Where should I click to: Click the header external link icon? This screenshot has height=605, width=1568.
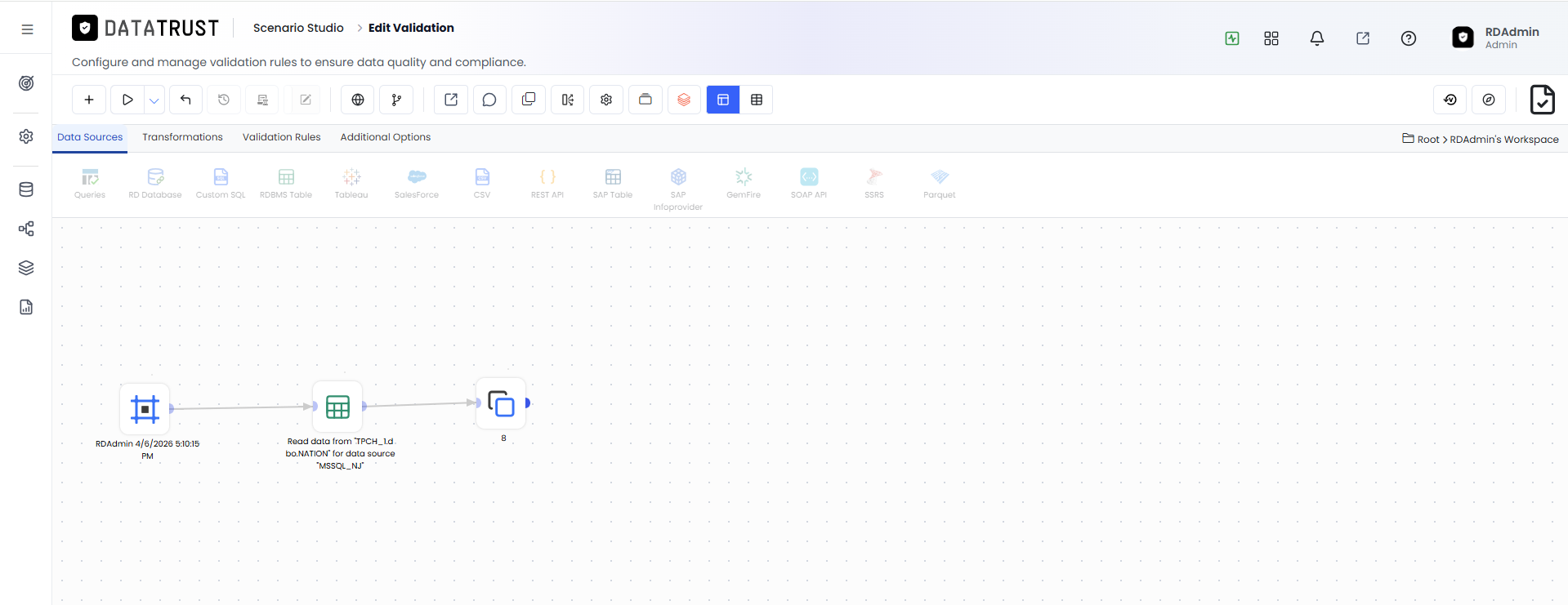[1363, 38]
